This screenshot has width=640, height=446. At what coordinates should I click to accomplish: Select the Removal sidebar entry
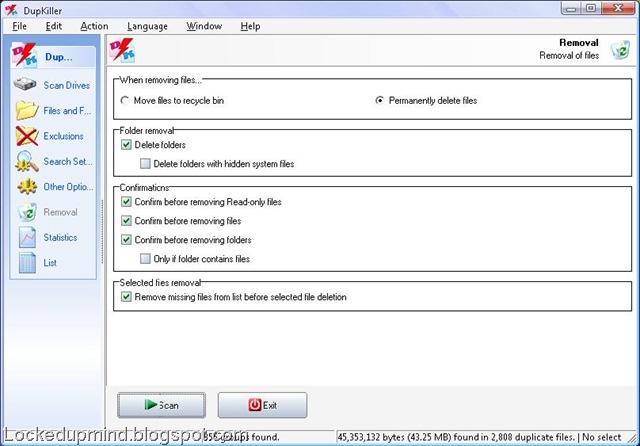click(x=60, y=212)
